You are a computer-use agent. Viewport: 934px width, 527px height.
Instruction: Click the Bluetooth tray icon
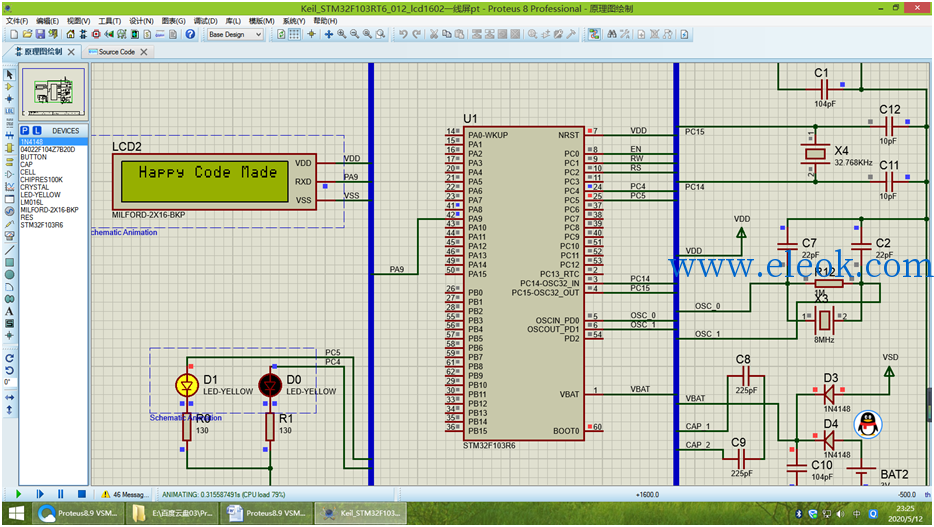pos(799,514)
